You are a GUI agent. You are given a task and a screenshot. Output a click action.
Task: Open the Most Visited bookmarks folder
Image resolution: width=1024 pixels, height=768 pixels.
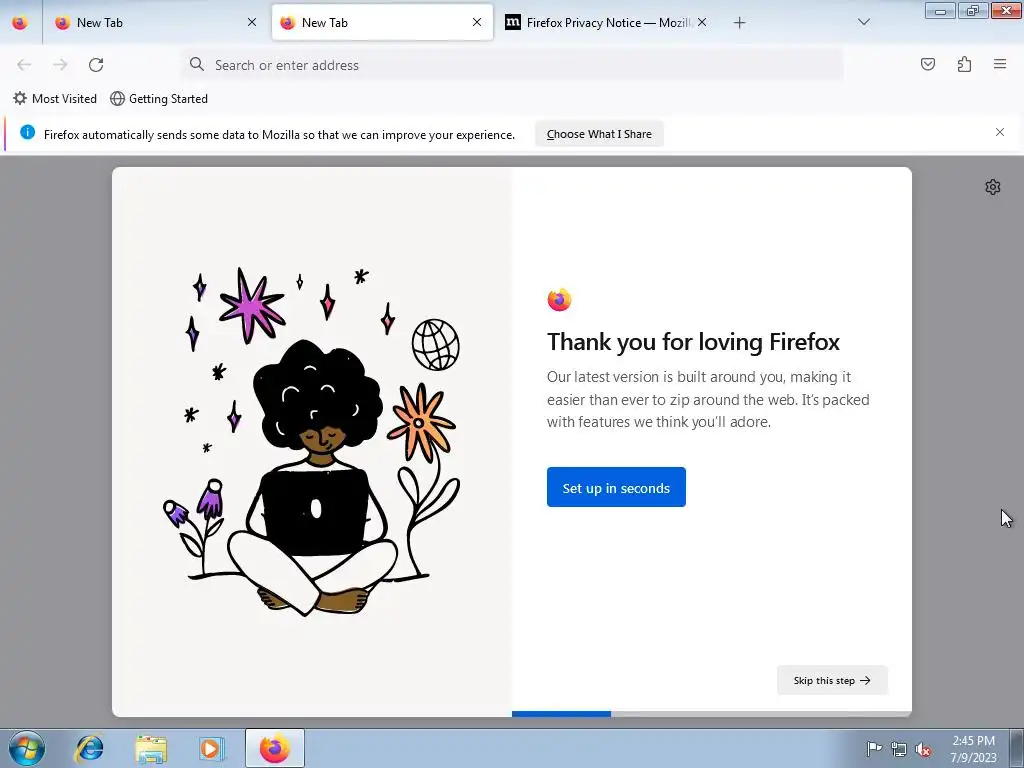[x=55, y=99]
